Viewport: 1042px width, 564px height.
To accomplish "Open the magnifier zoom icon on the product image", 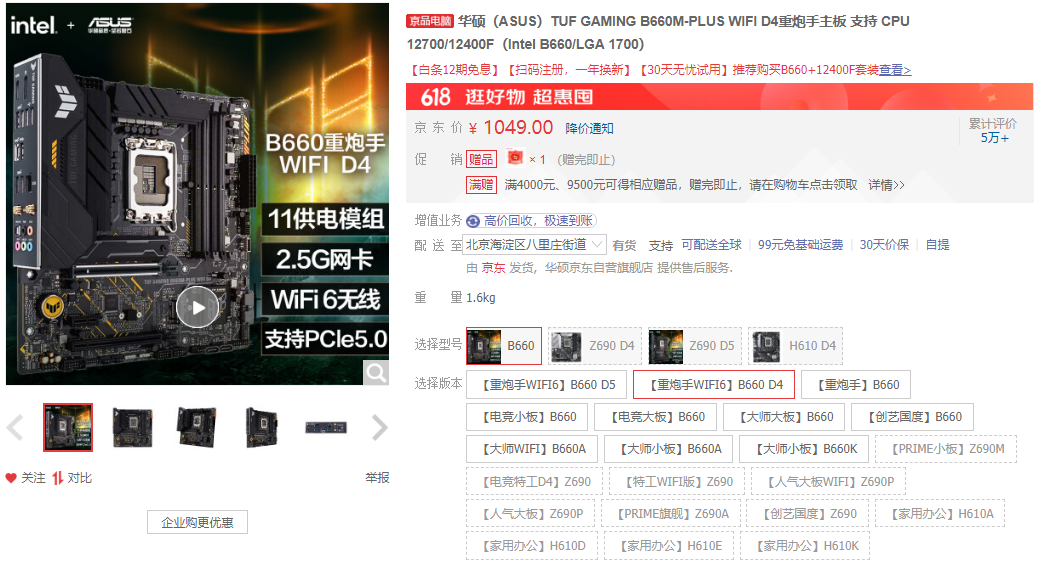I will 376,373.
